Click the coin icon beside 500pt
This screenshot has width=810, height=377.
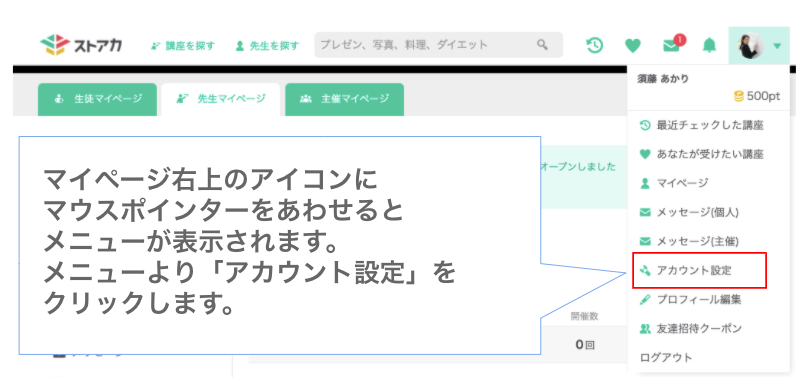(x=738, y=96)
